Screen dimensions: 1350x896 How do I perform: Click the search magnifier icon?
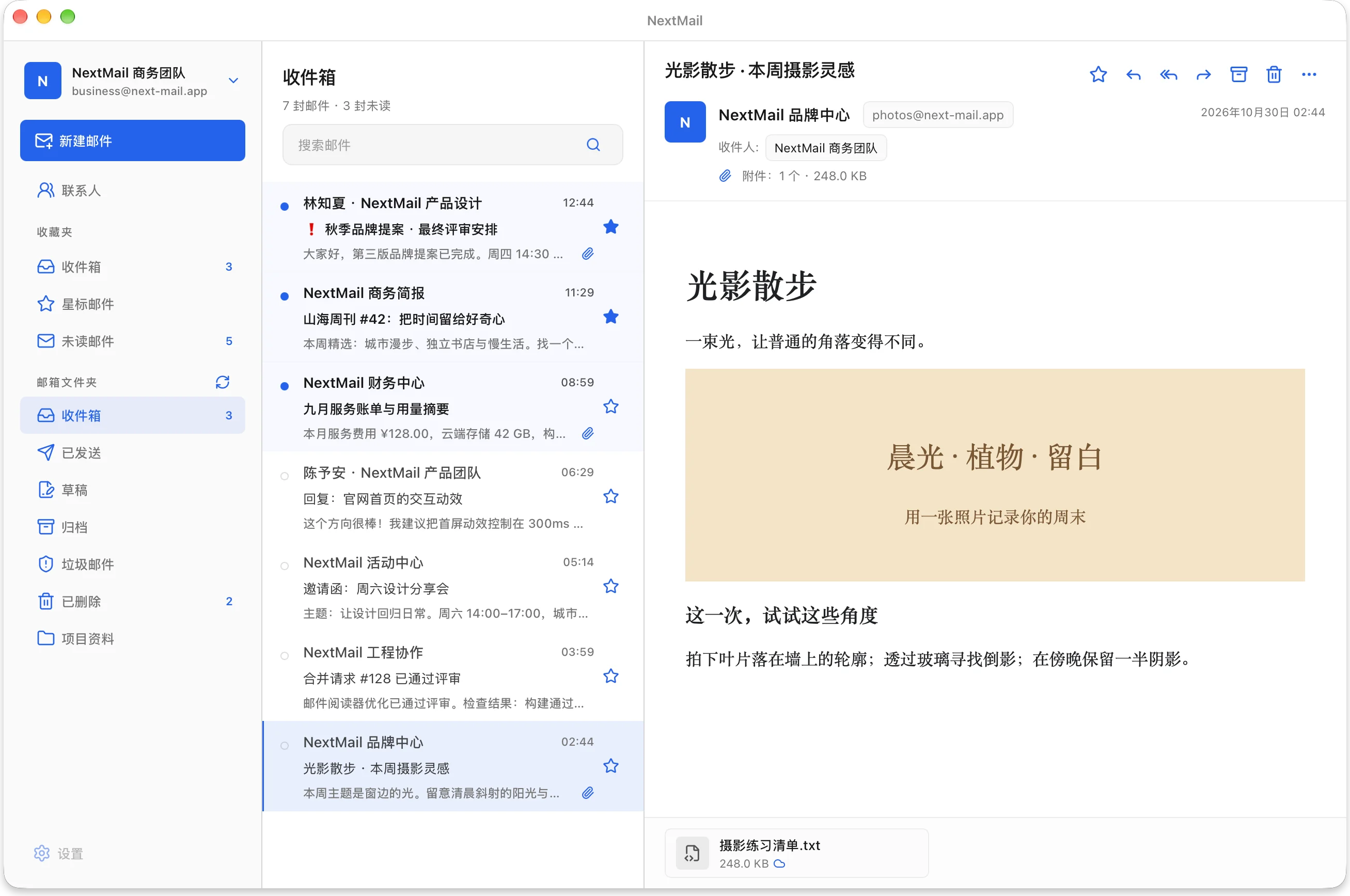(x=593, y=145)
